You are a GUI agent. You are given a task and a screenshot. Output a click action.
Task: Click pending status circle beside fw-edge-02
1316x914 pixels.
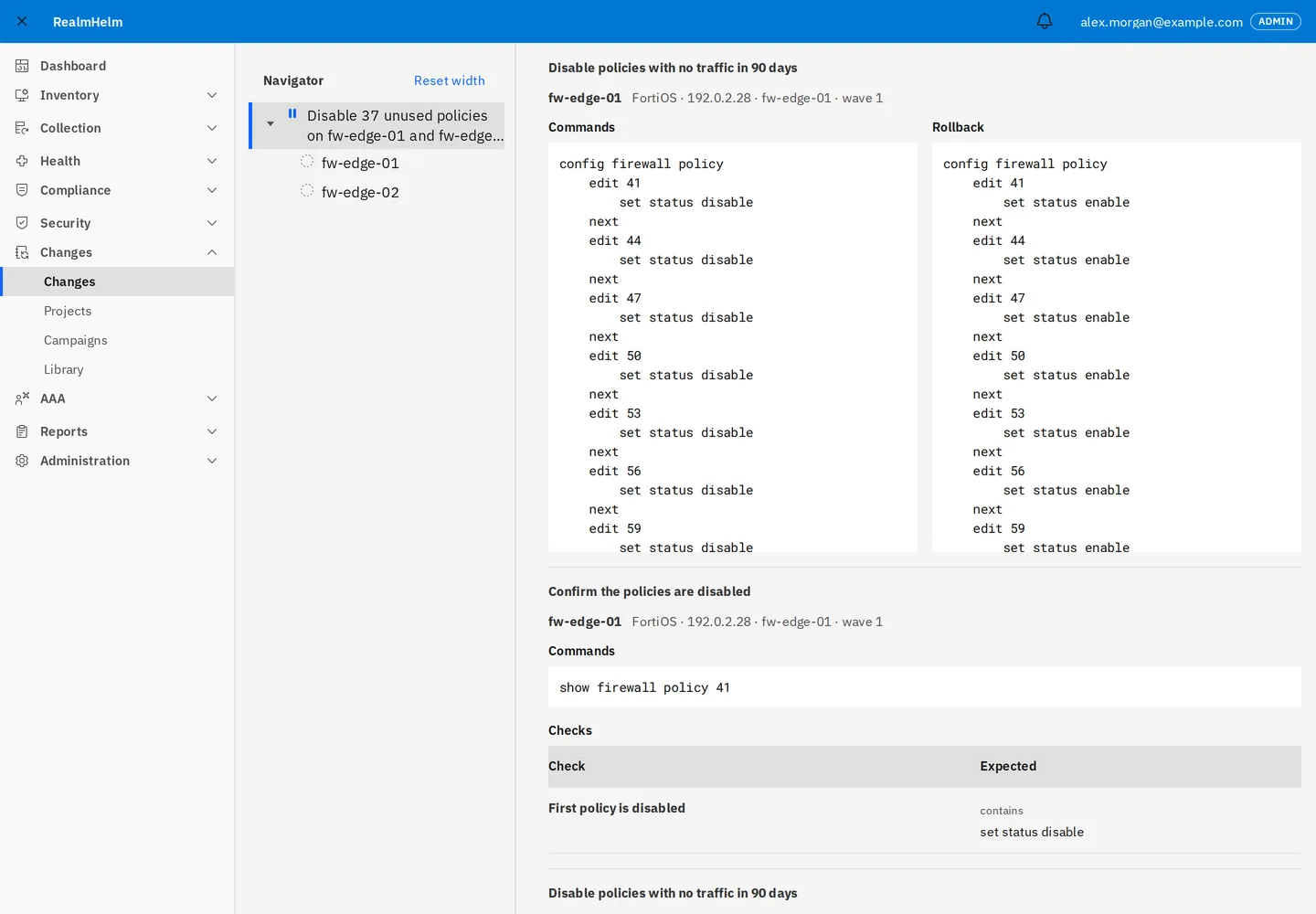pos(307,191)
